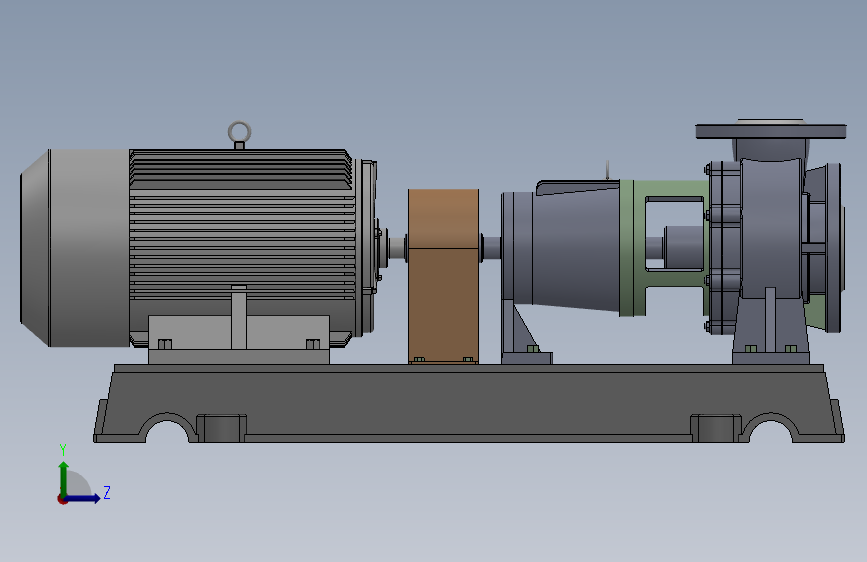The image size is (867, 562).
Task: Click the 'Z' axis label
Action: coord(107,492)
